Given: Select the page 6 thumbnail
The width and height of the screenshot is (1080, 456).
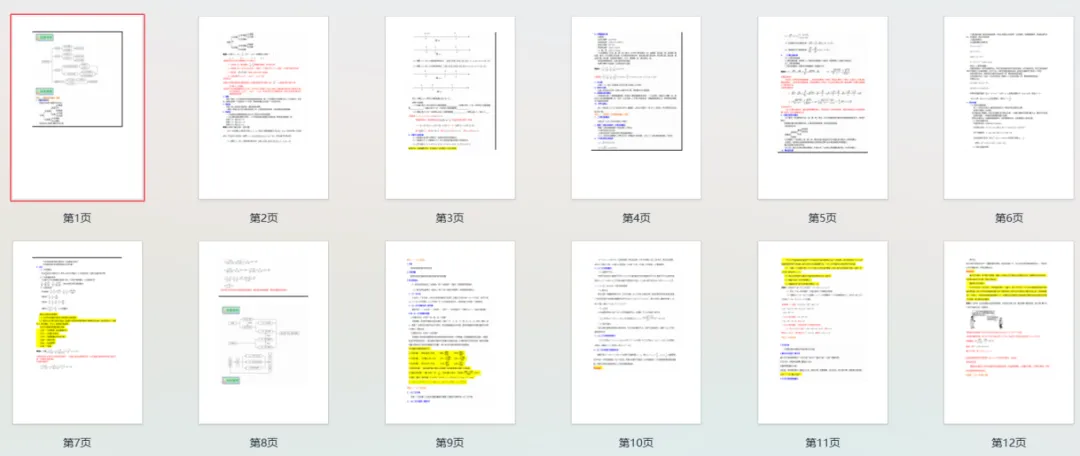Looking at the screenshot, I should (x=1008, y=107).
